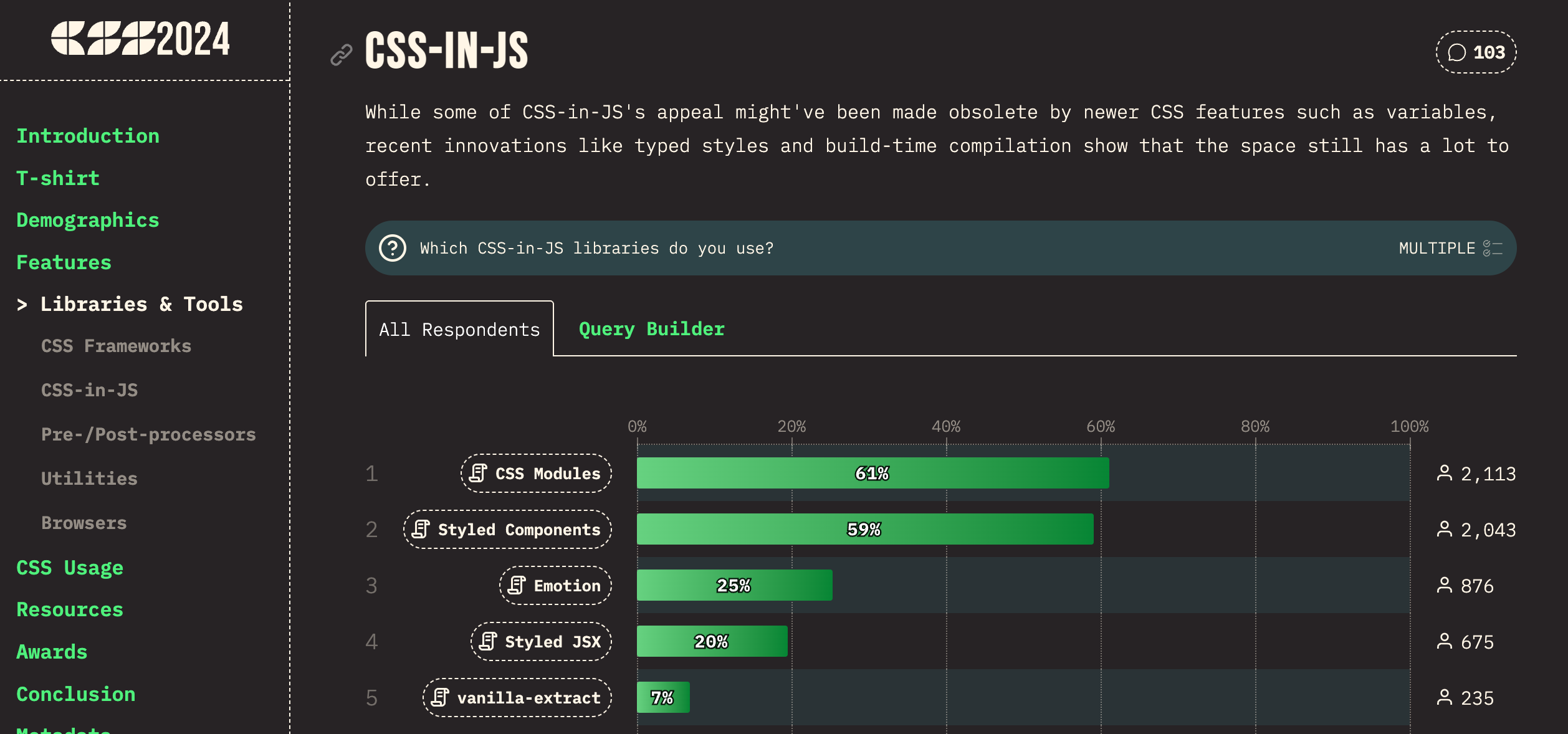Screen dimensions: 1568x734
Task: Click the CSS-in-JS section permalink icon
Action: pos(342,55)
